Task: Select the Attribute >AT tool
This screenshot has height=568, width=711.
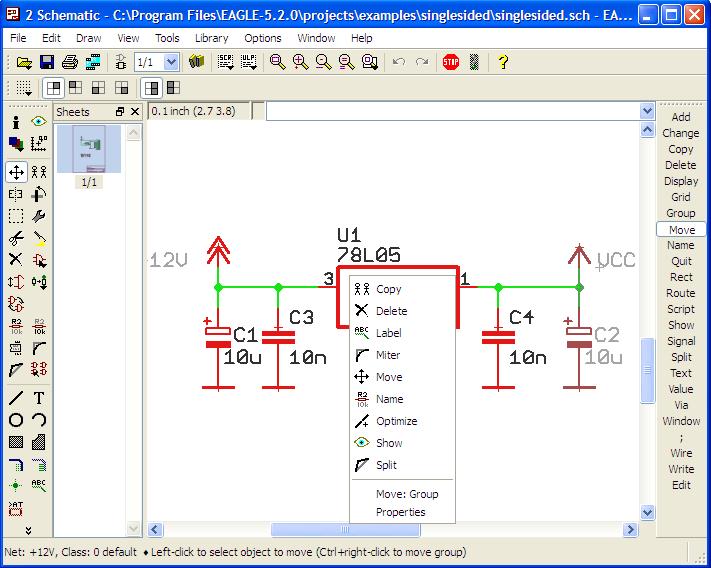Action: coord(16,508)
